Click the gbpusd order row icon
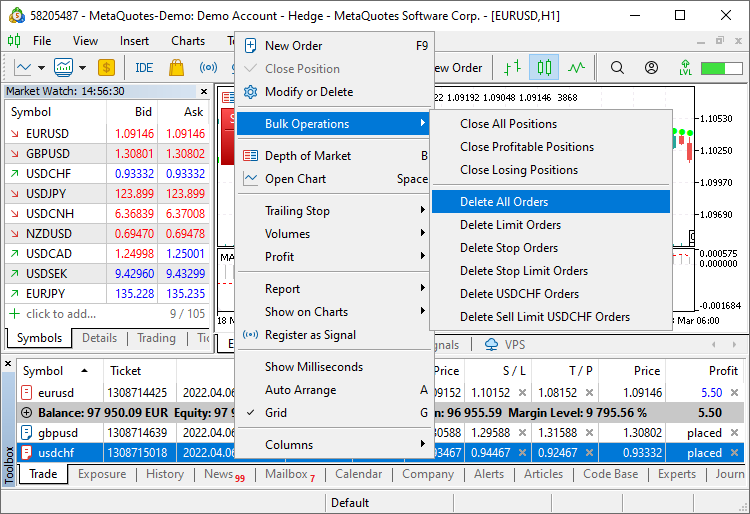Image resolution: width=750 pixels, height=514 pixels. coord(27,433)
